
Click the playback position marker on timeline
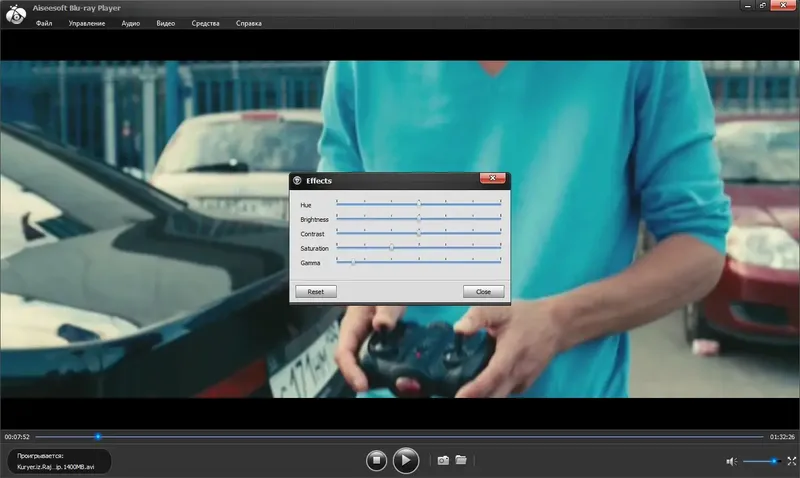(x=97, y=437)
